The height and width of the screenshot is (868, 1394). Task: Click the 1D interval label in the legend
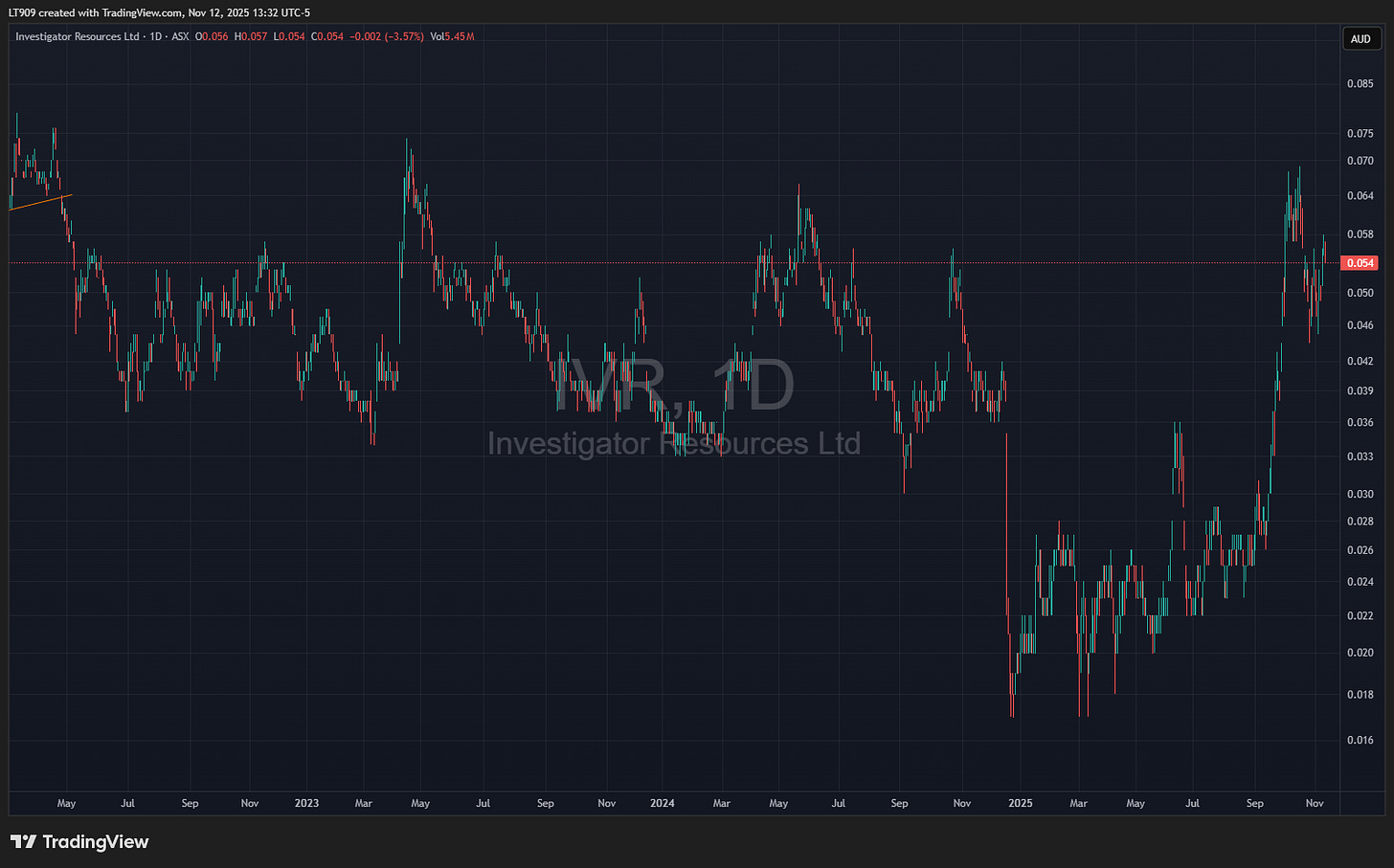click(x=157, y=36)
